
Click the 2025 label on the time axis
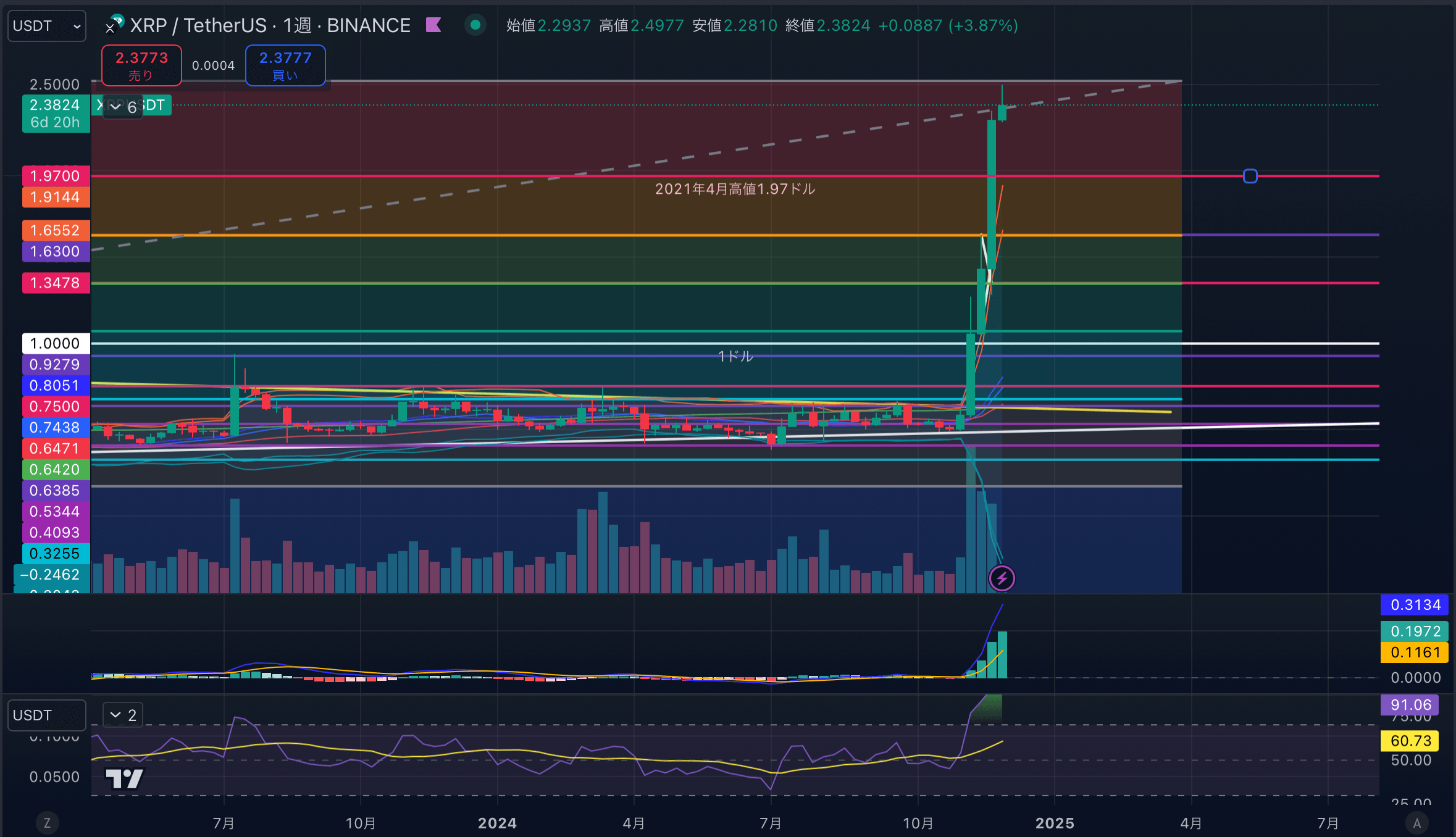pyautogui.click(x=1055, y=823)
